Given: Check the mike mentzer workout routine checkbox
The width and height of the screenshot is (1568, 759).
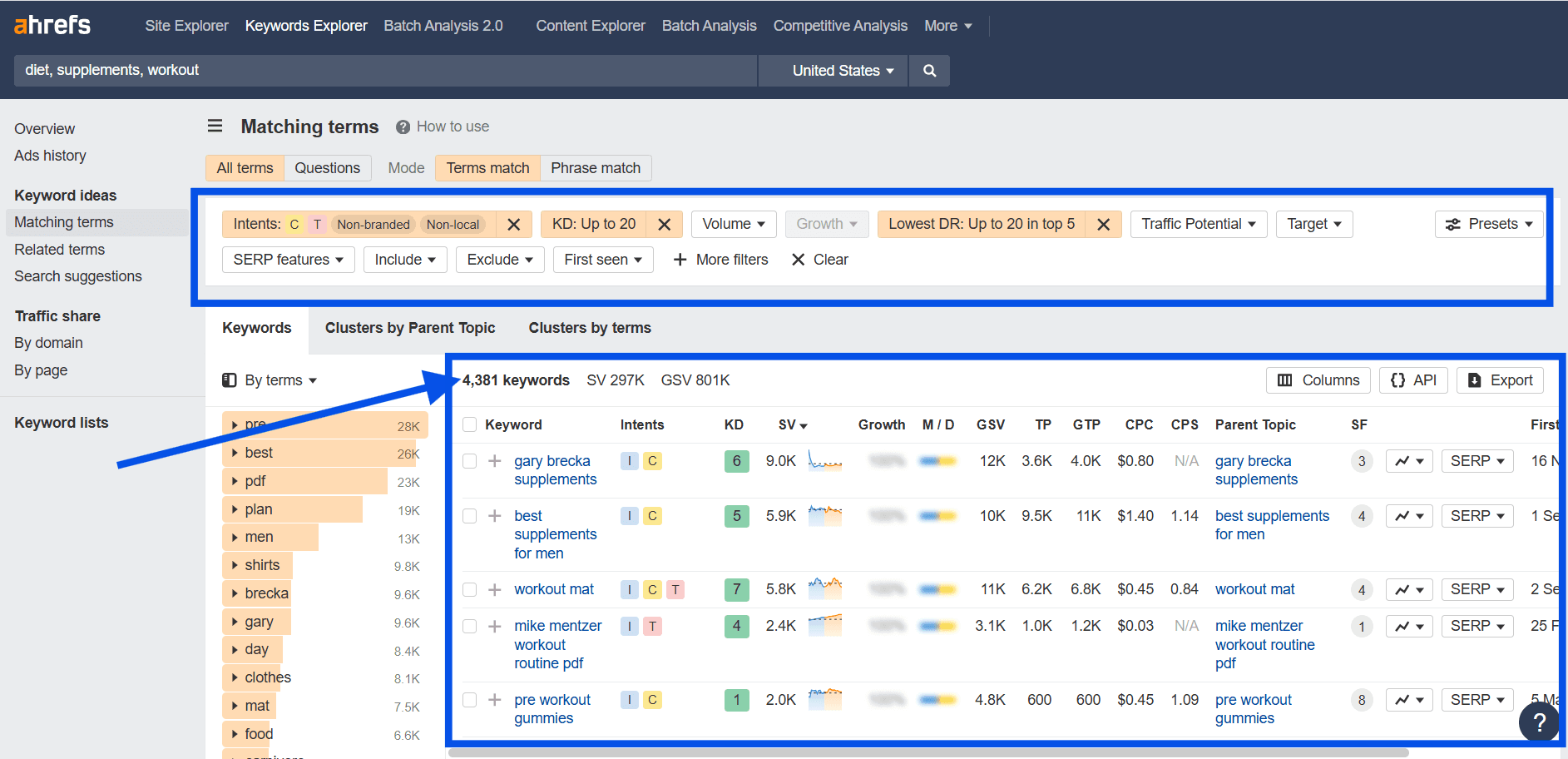Looking at the screenshot, I should [470, 626].
